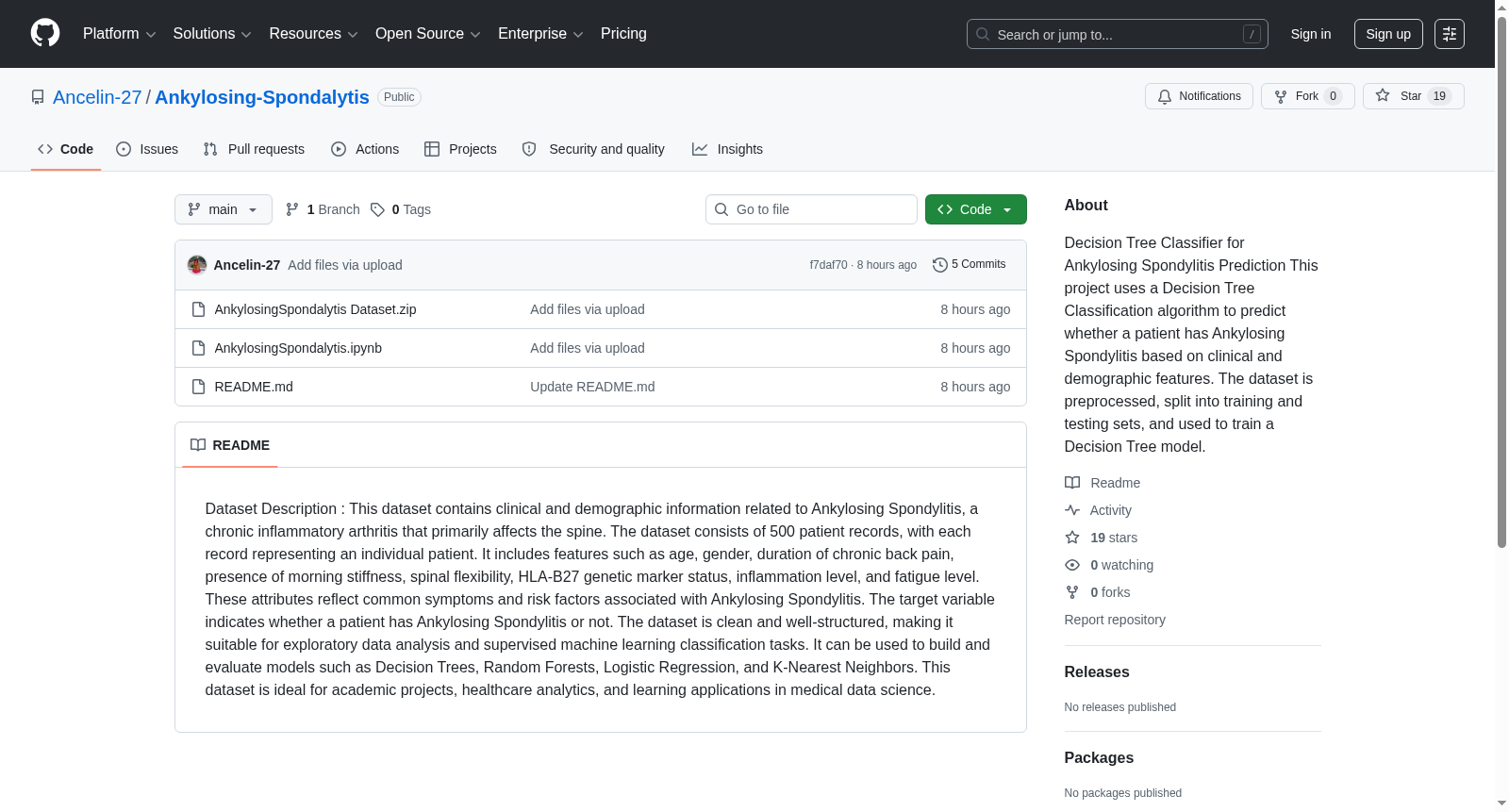Open the Notifications bell button
The height and width of the screenshot is (812, 1509).
click(x=1199, y=96)
